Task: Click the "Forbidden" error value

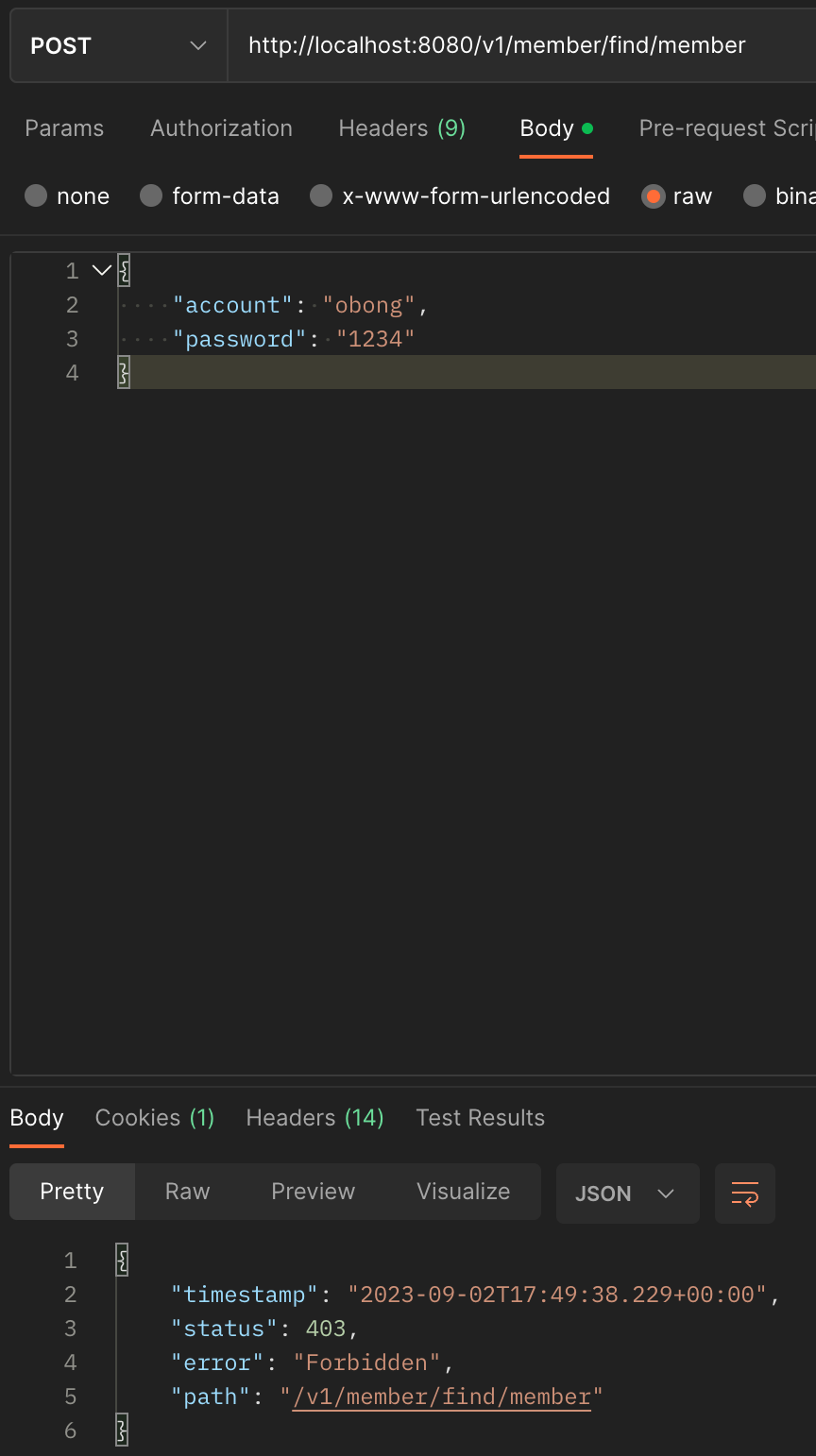Action: [366, 1363]
